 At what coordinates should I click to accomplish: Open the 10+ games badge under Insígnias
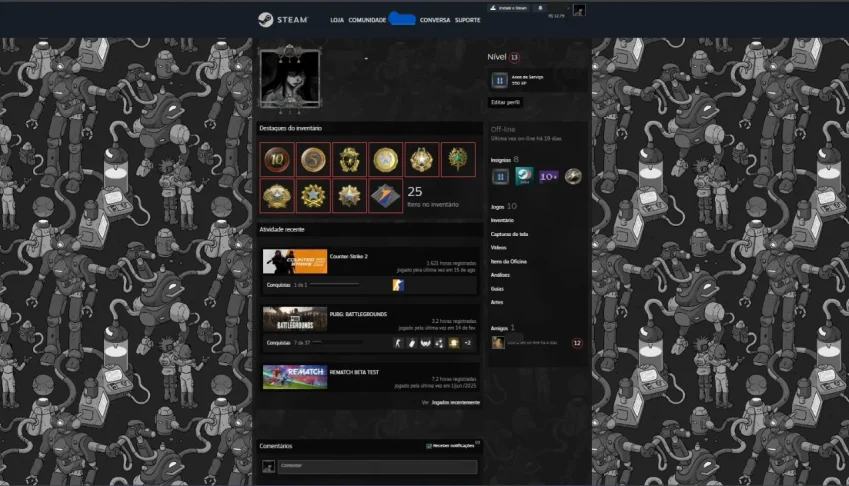[548, 176]
